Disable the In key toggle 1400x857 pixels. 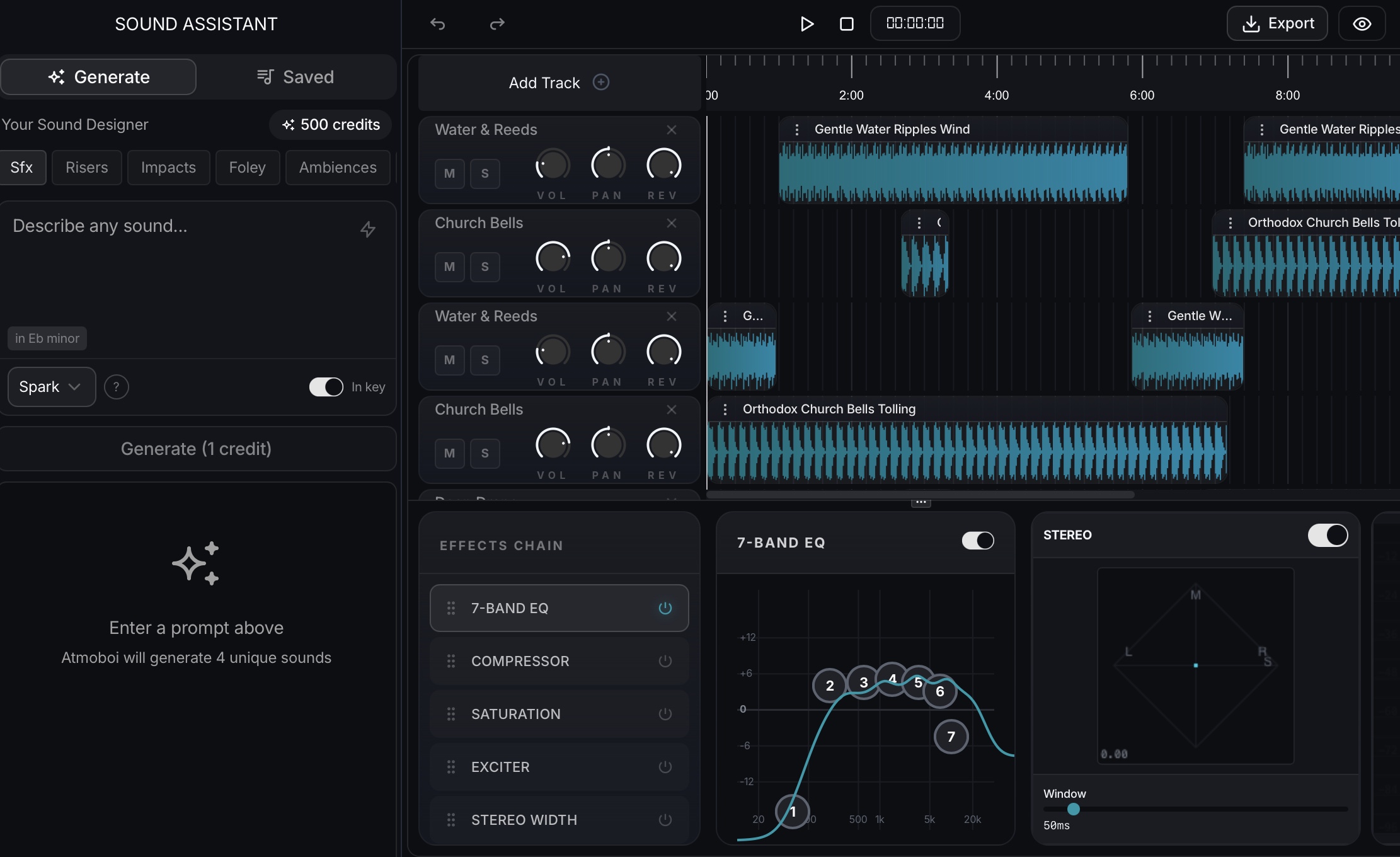[326, 387]
